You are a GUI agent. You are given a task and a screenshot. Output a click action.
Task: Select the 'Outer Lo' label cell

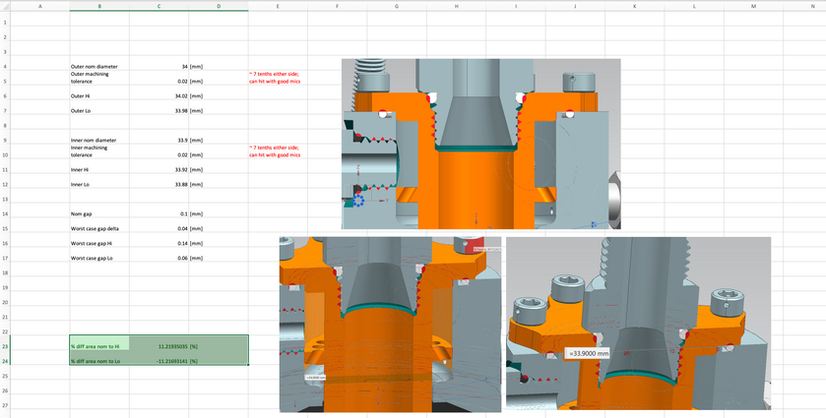99,111
